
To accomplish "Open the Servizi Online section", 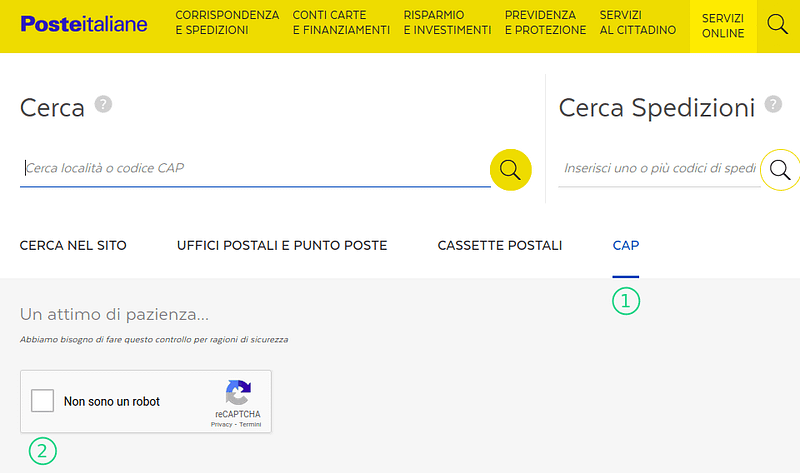I will (723, 26).
